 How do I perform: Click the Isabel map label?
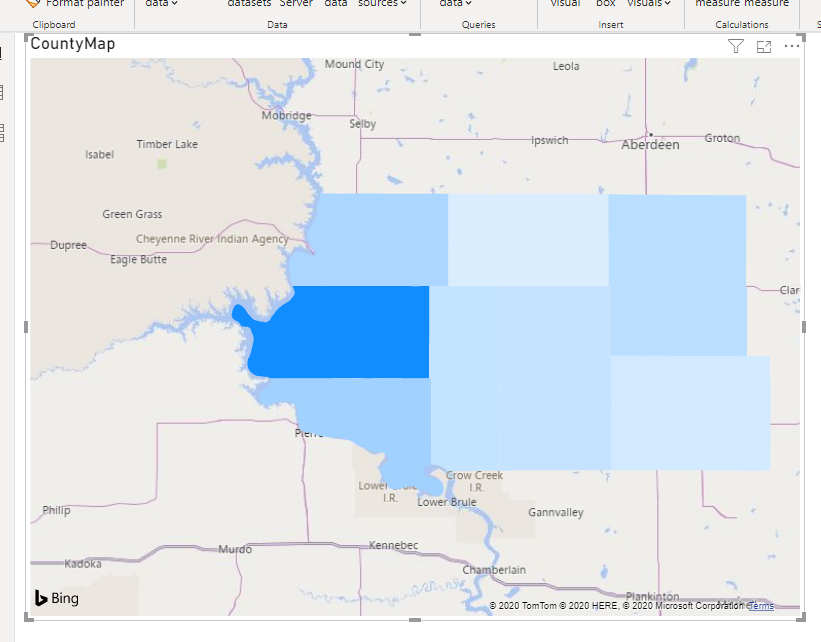pyautogui.click(x=99, y=155)
